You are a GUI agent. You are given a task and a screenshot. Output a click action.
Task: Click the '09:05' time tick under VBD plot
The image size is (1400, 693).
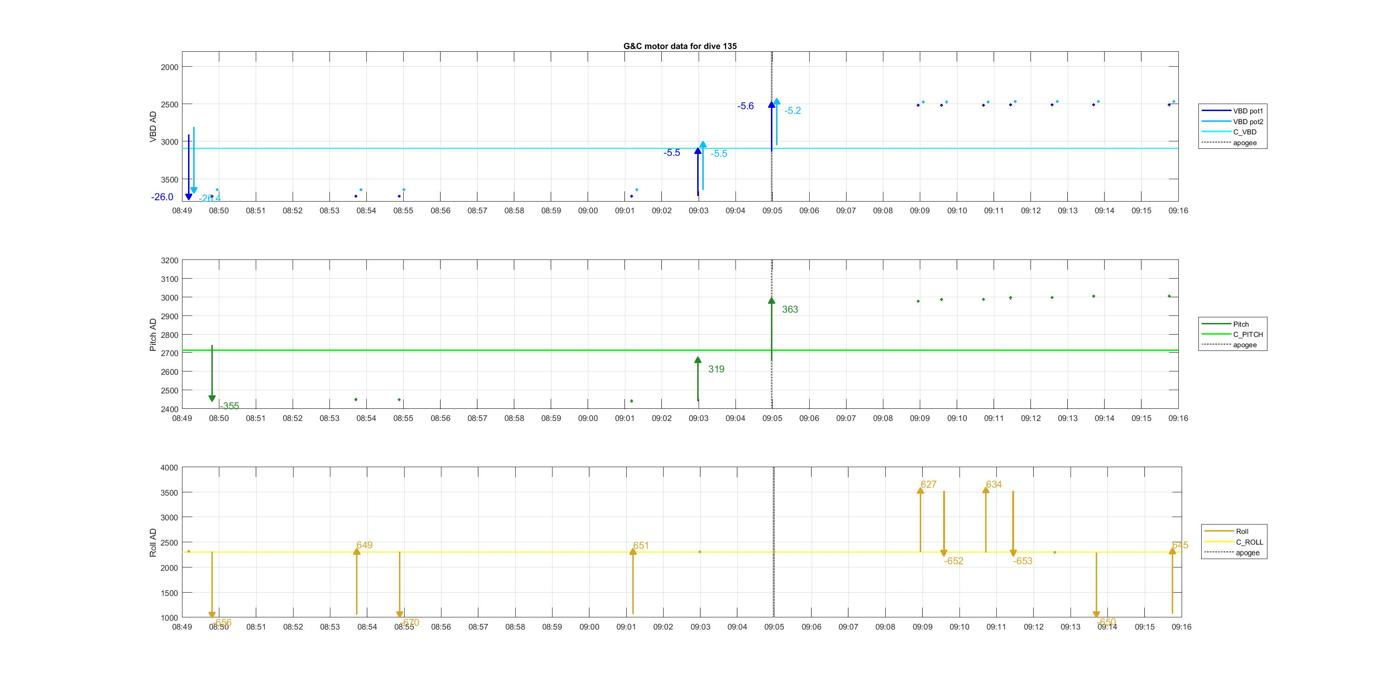pyautogui.click(x=772, y=211)
